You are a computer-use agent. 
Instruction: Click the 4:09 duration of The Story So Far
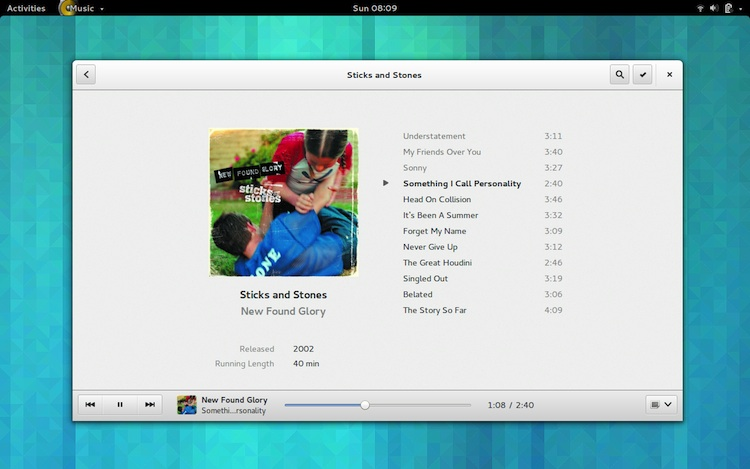coord(553,310)
